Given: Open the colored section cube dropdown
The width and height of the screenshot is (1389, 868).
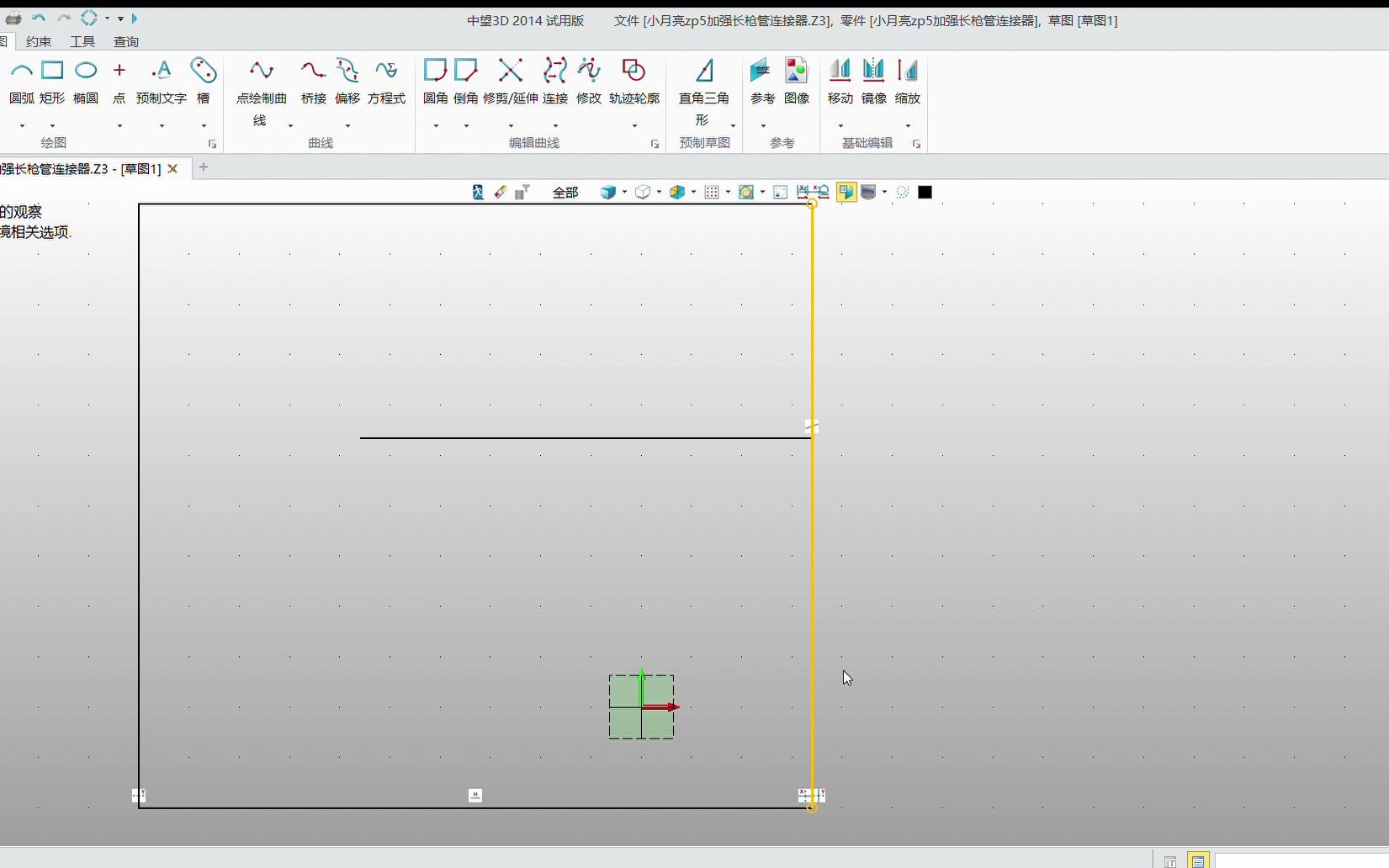Looking at the screenshot, I should [x=693, y=192].
